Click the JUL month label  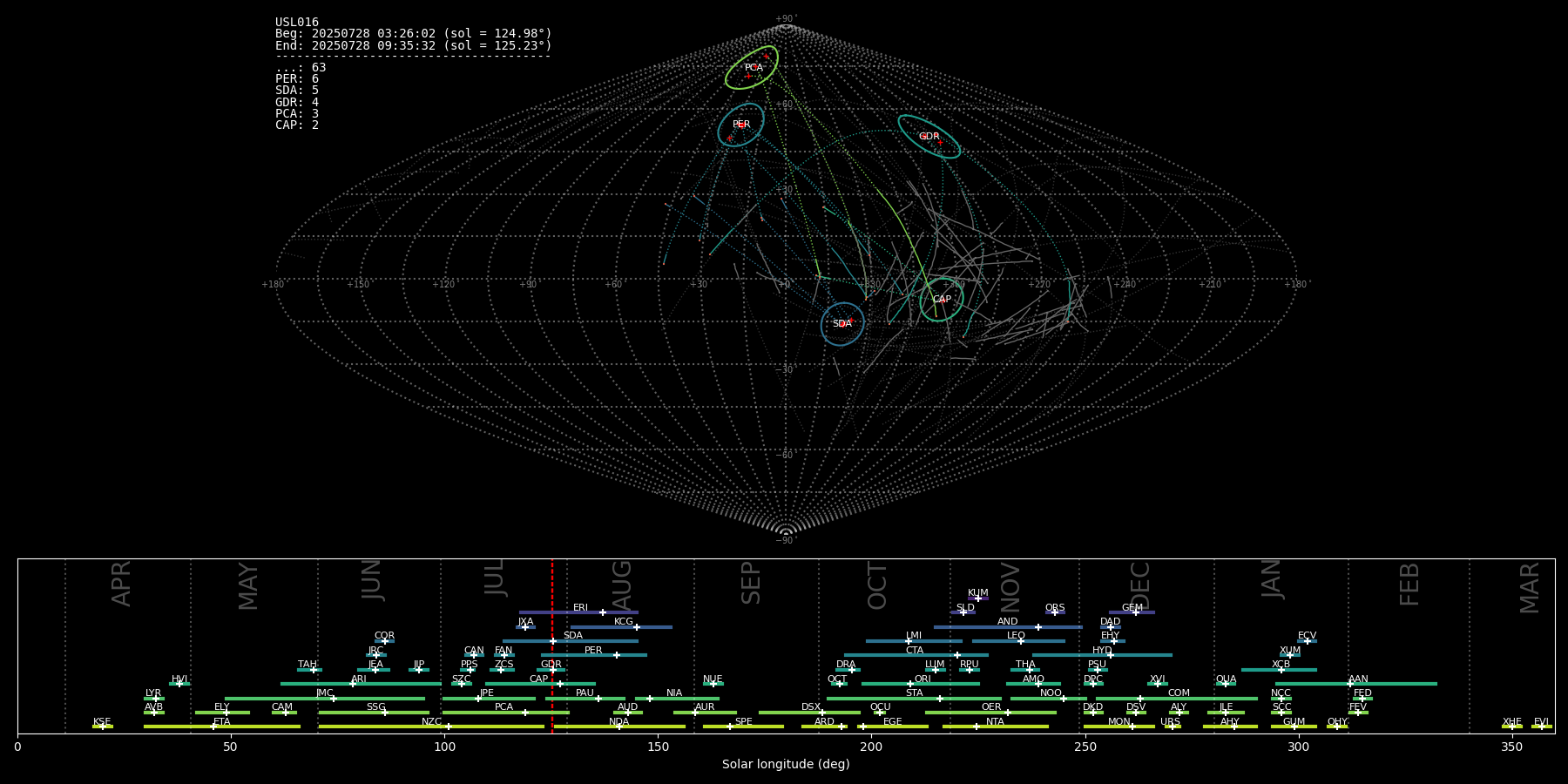pyautogui.click(x=494, y=578)
